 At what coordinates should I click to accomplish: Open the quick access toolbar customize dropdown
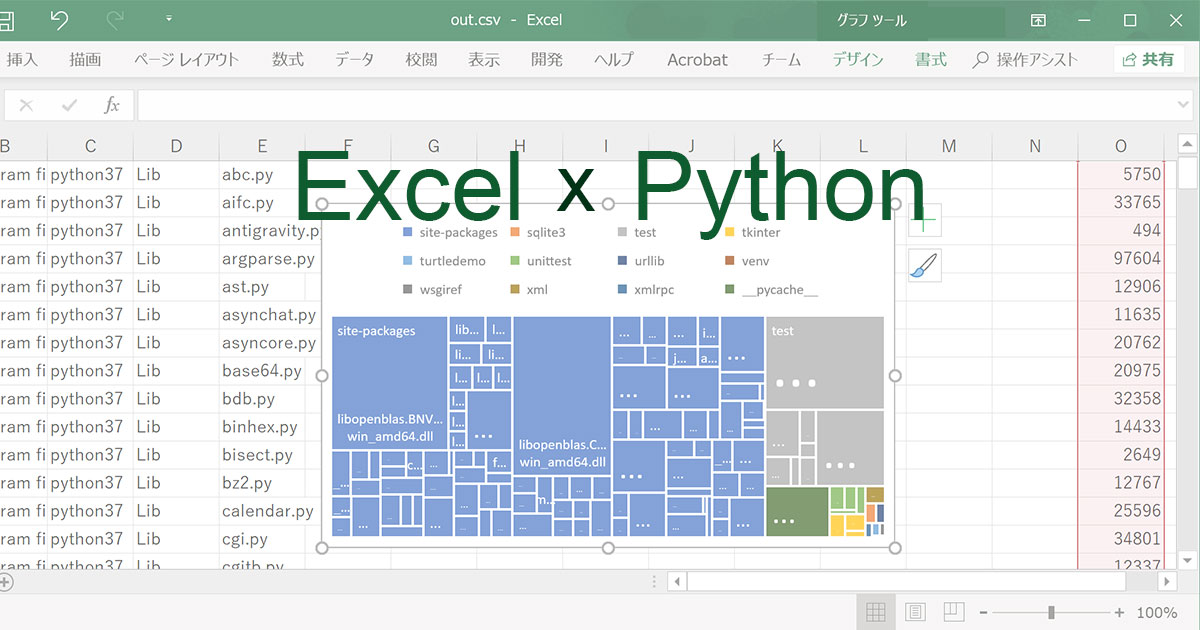click(168, 20)
